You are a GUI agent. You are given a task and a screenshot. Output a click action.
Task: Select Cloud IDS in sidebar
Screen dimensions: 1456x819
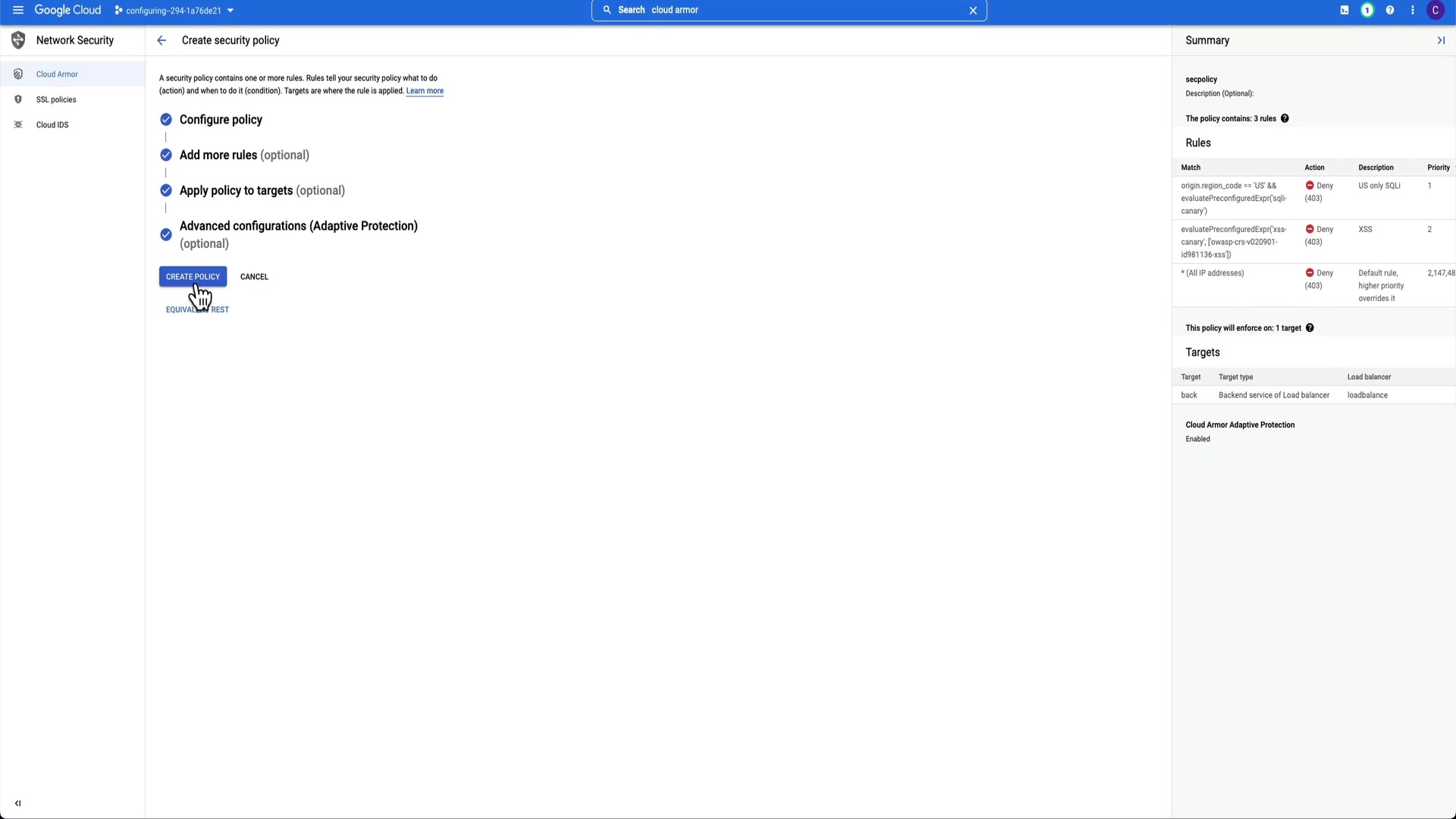coord(52,125)
